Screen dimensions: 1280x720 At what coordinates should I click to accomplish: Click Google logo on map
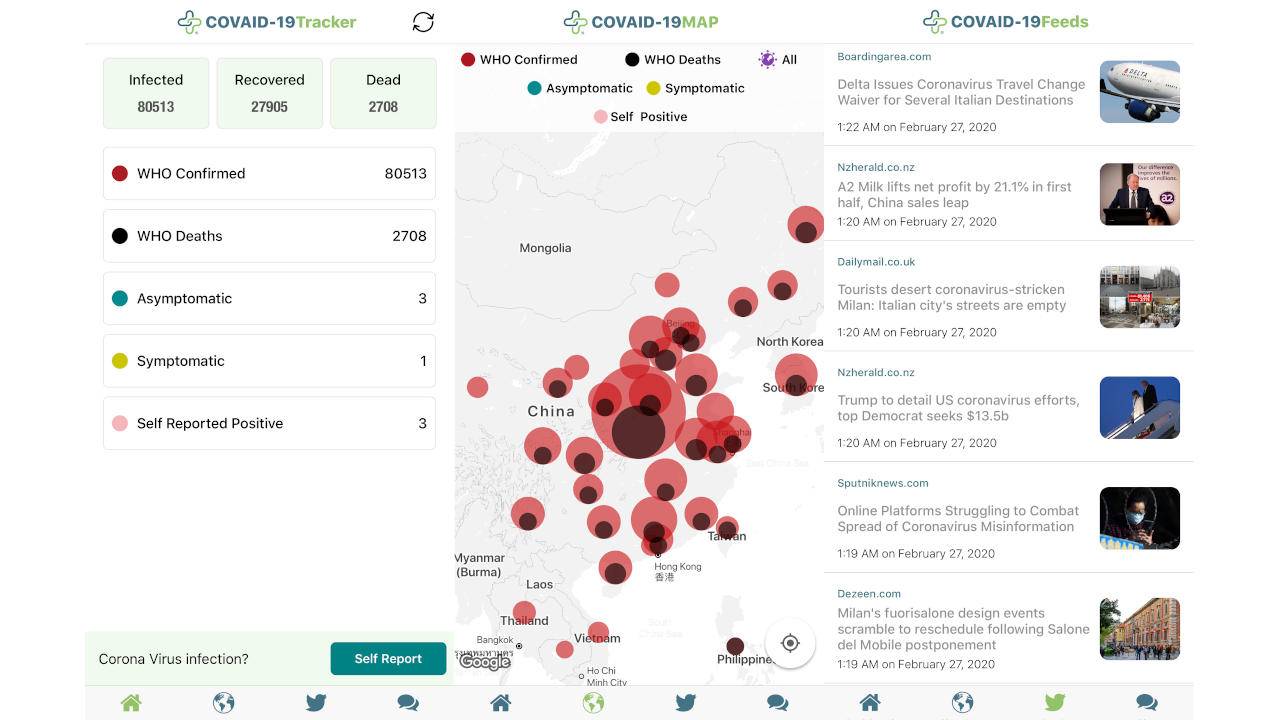click(485, 662)
